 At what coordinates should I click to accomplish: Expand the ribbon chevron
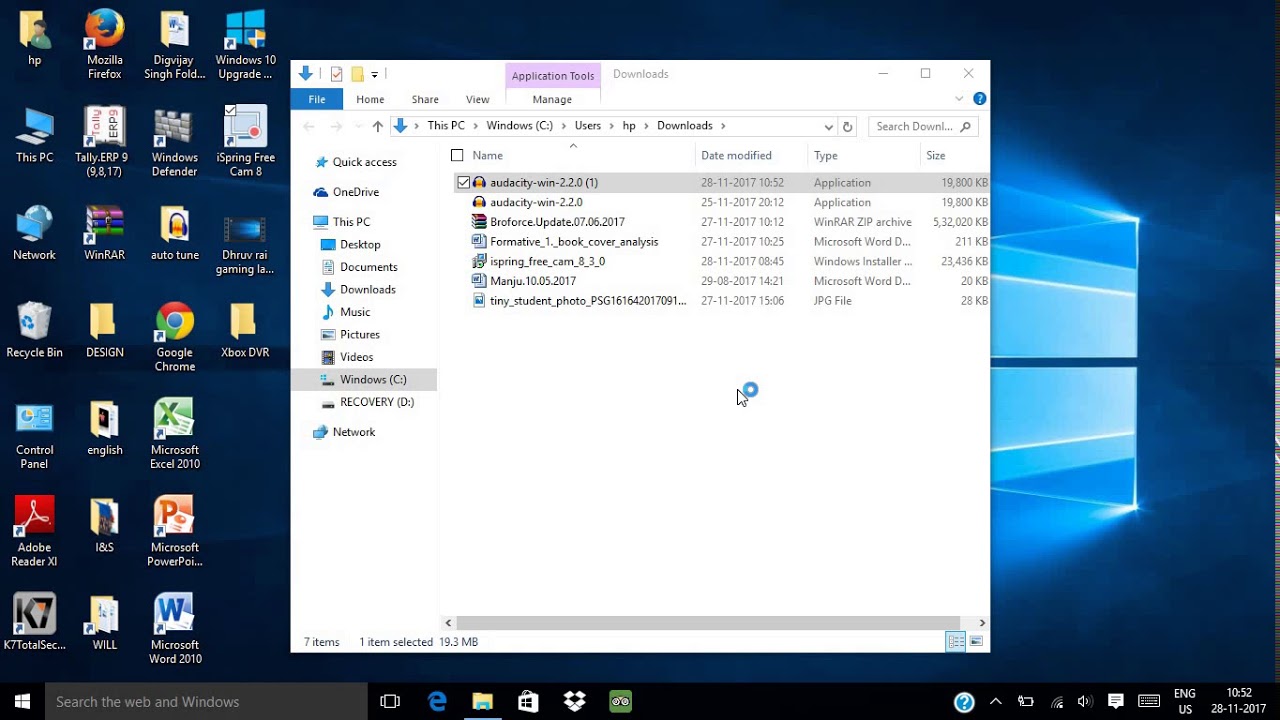click(x=959, y=99)
